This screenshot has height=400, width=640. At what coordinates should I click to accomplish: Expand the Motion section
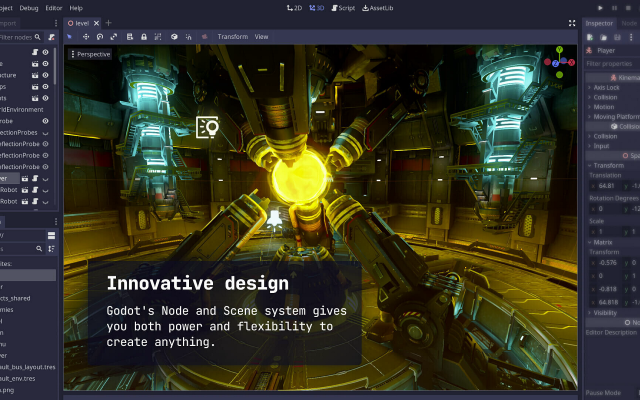[601, 107]
